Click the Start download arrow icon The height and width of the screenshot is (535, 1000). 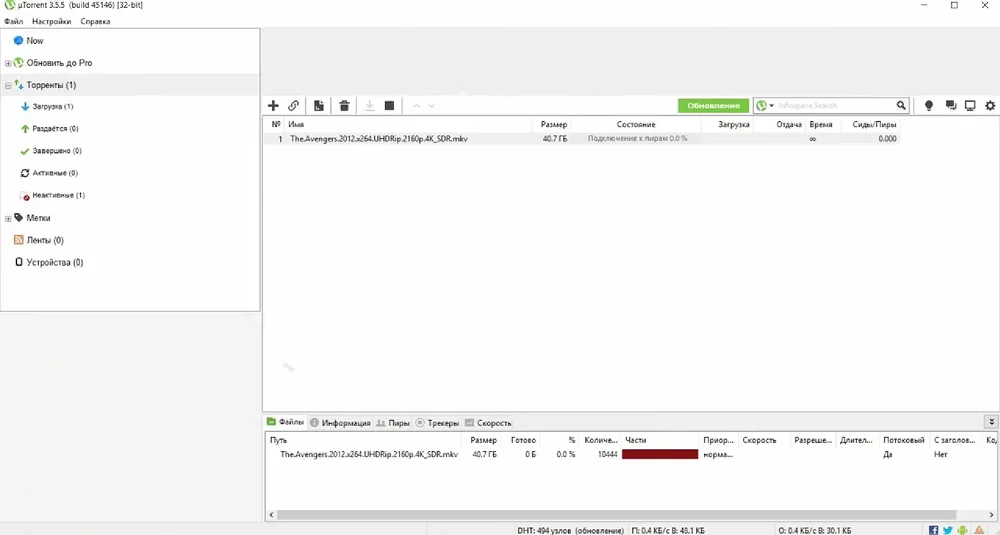coord(369,105)
